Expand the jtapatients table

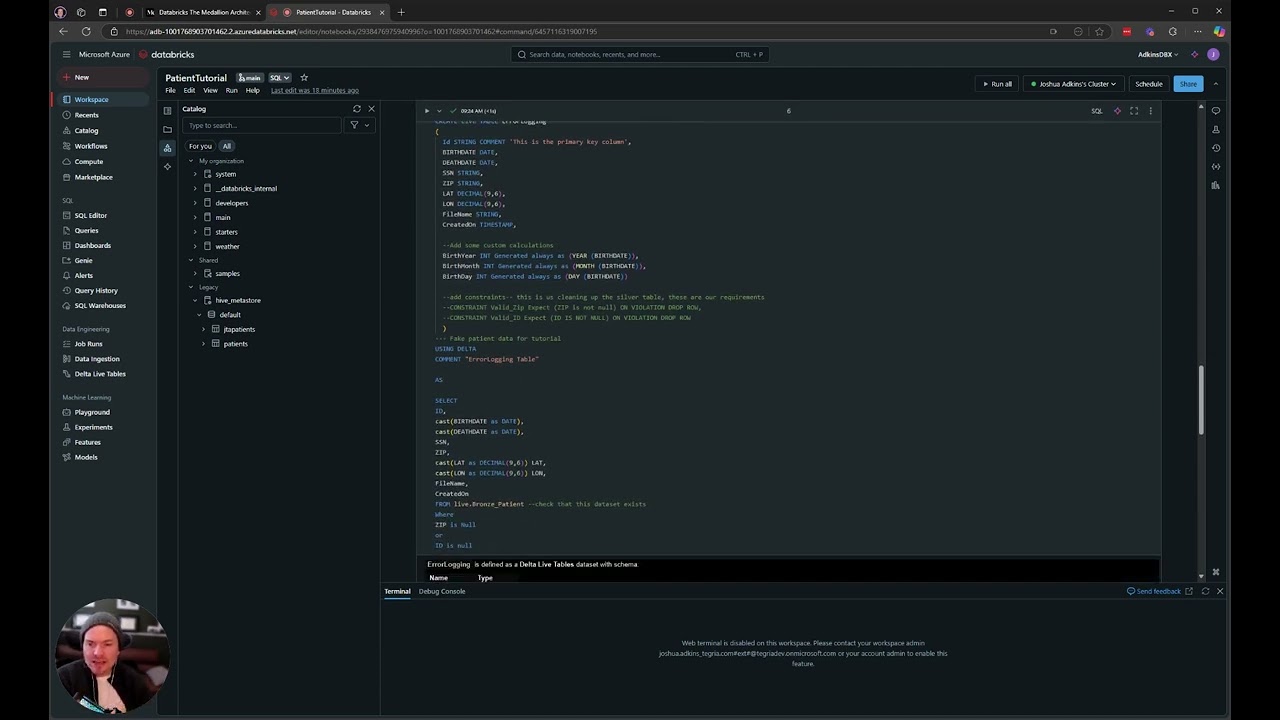[203, 329]
